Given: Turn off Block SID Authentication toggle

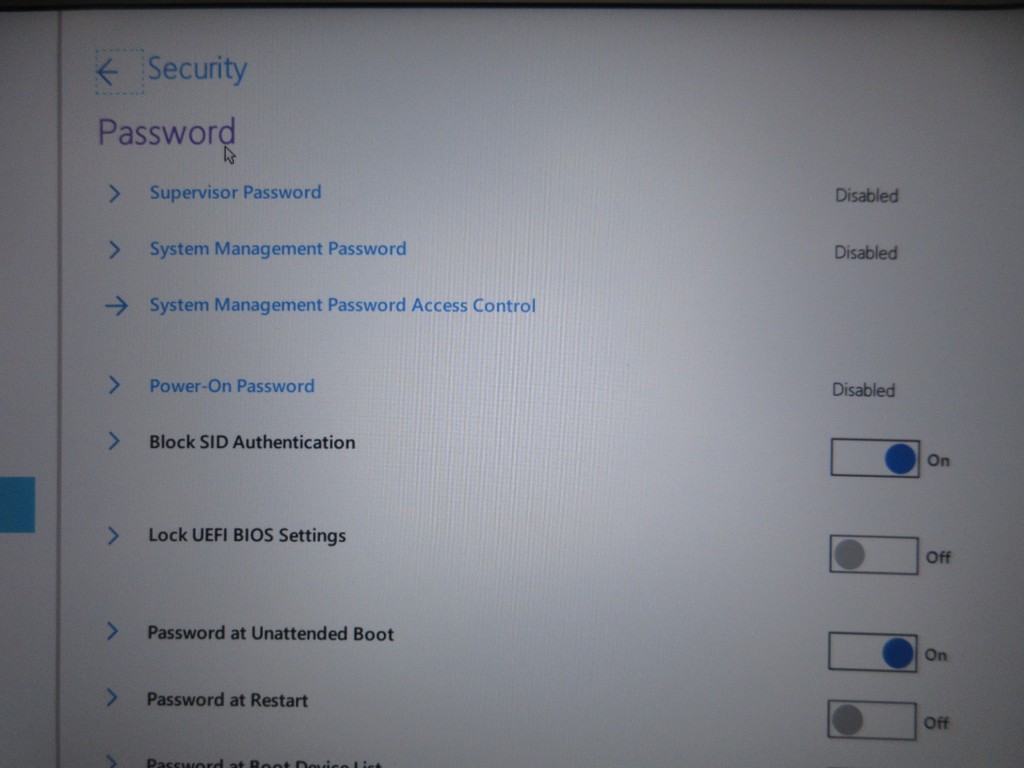Looking at the screenshot, I should click(x=874, y=458).
